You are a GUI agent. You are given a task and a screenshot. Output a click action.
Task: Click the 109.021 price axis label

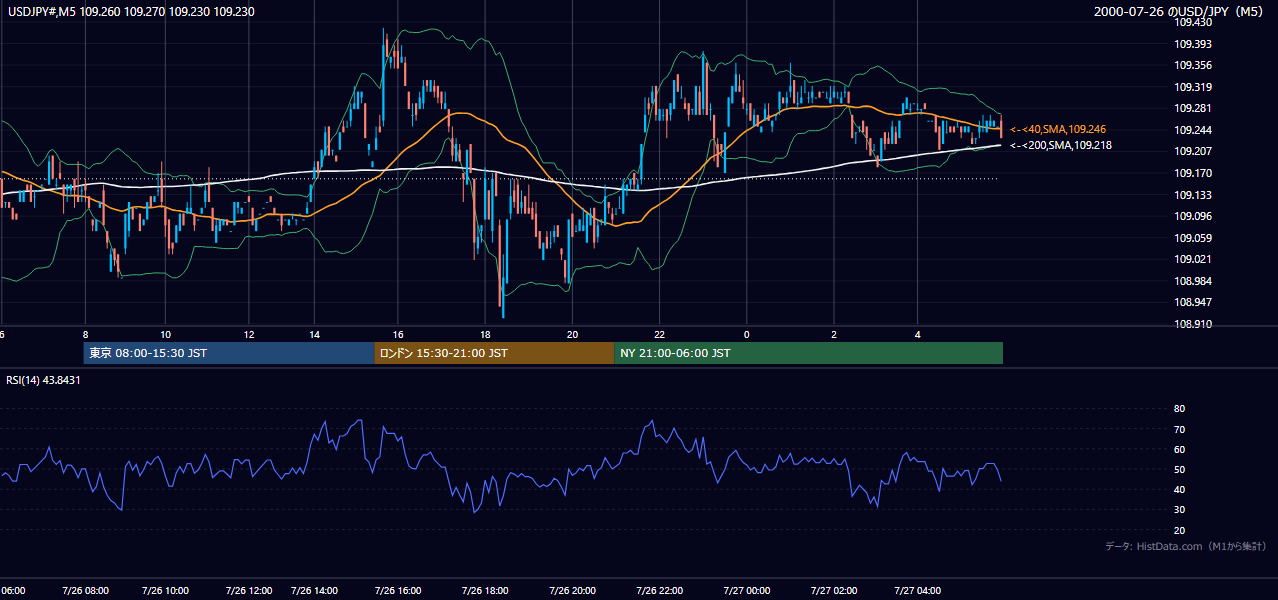click(x=1193, y=260)
